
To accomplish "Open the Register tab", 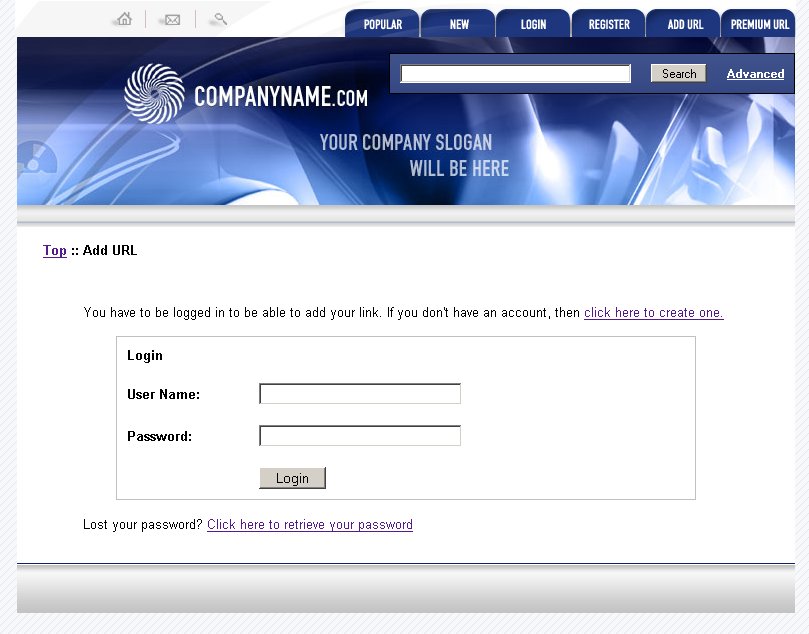I will [609, 24].
